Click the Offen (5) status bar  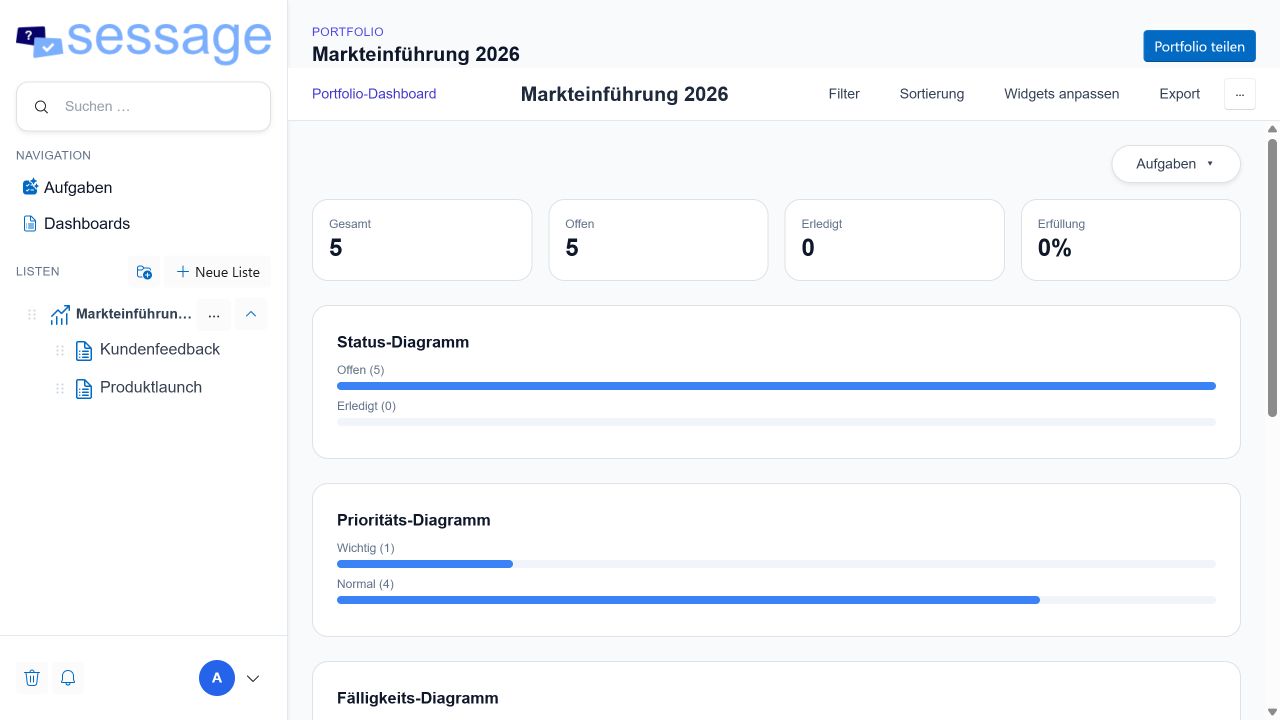(776, 386)
